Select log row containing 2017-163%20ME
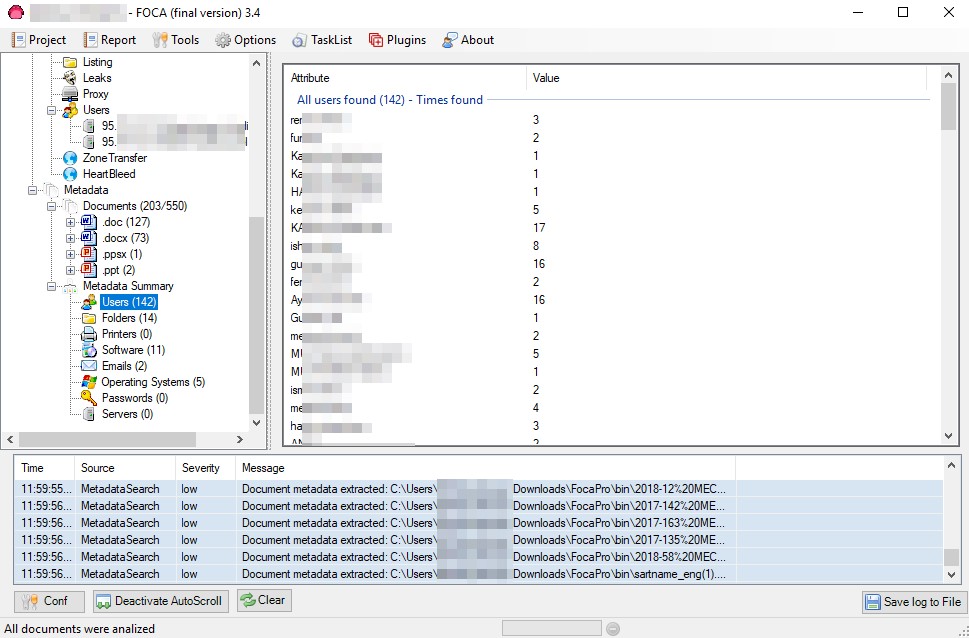This screenshot has width=969, height=638. 479,523
